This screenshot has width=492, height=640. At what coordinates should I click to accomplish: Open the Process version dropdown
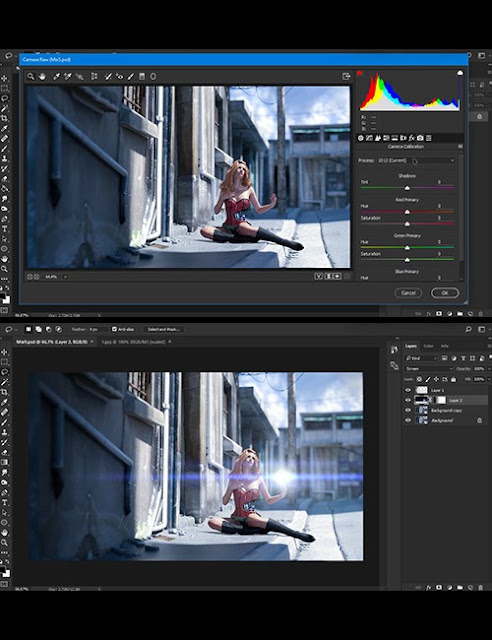[416, 160]
